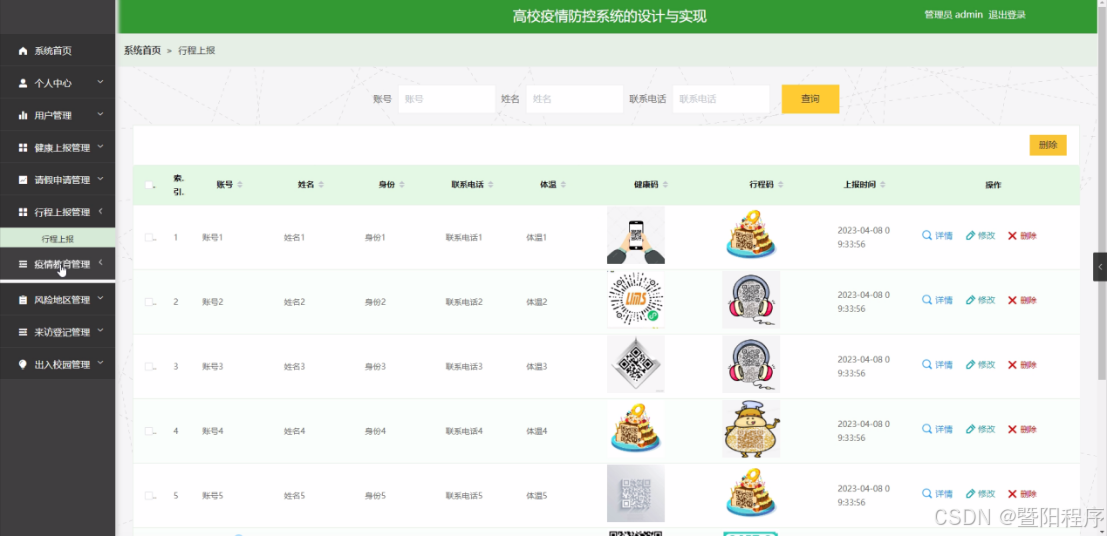This screenshot has width=1108, height=537.
Task: Click the 联系电话 search input
Action: (721, 99)
